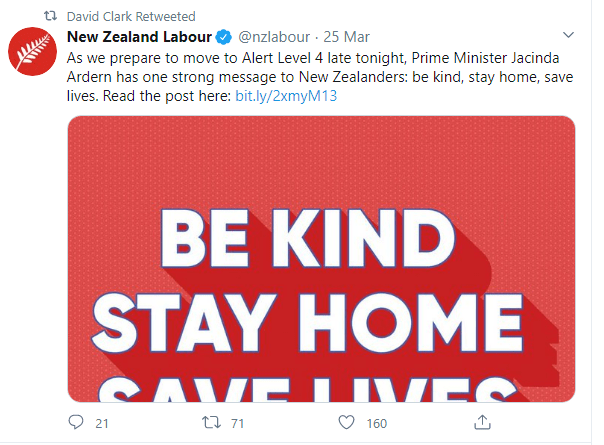Image resolution: width=604 pixels, height=445 pixels.
Task: Open the 25 Mar timestamp link
Action: (346, 37)
